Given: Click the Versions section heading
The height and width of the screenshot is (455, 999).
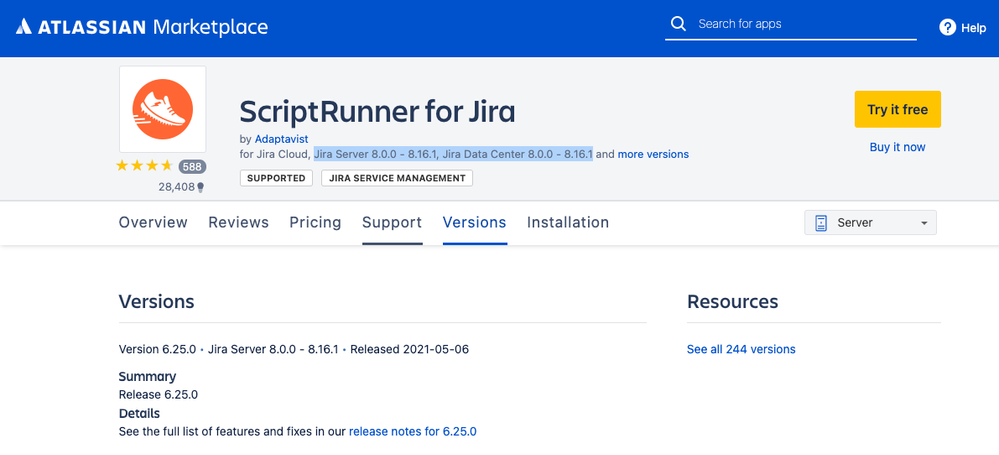Looking at the screenshot, I should pyautogui.click(x=156, y=301).
